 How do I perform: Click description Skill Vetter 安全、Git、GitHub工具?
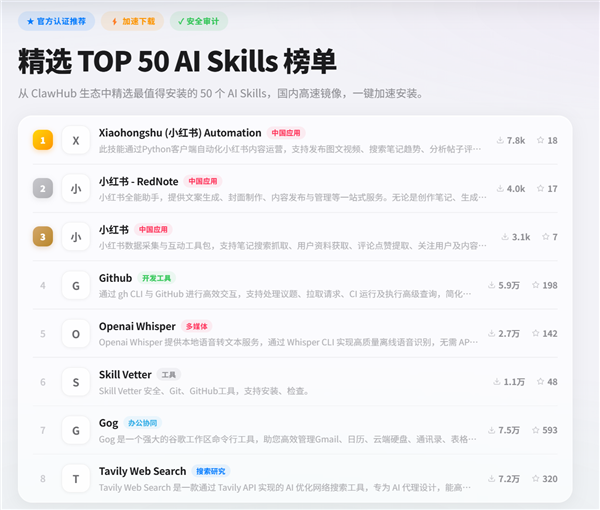click(x=204, y=391)
